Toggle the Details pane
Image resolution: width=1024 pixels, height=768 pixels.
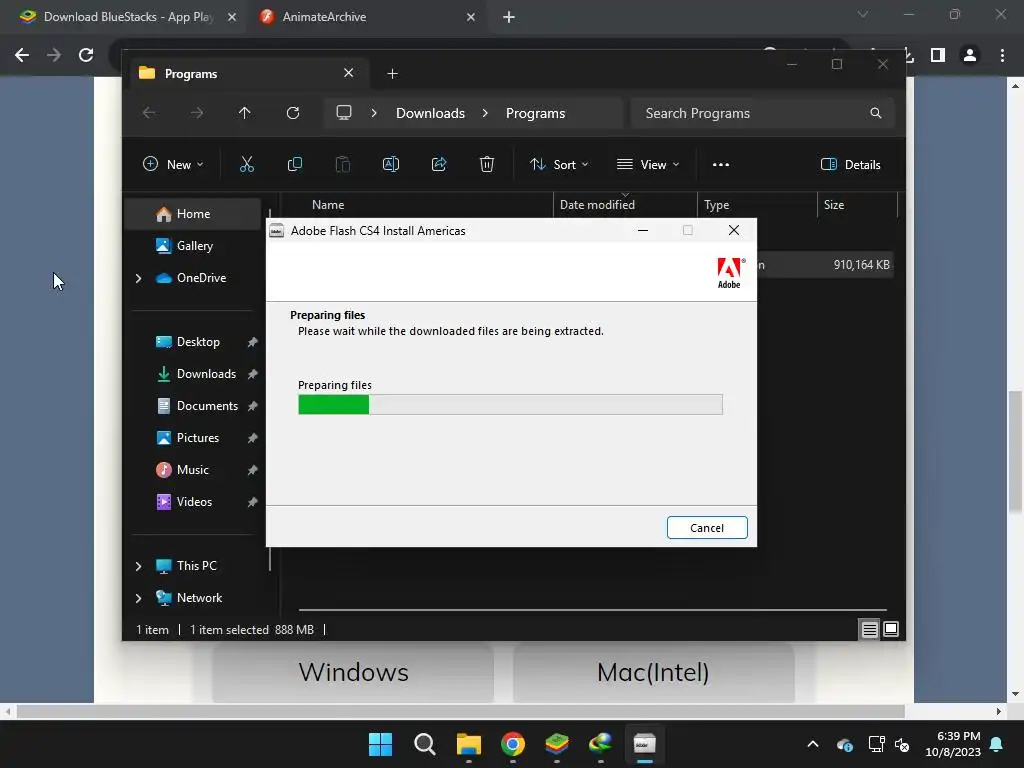coord(850,165)
